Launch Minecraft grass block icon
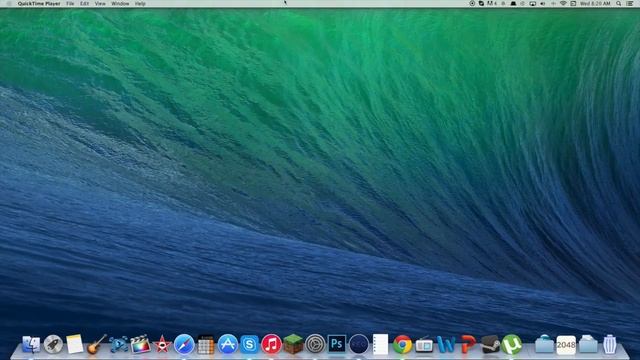The width and height of the screenshot is (640, 360). coord(293,344)
